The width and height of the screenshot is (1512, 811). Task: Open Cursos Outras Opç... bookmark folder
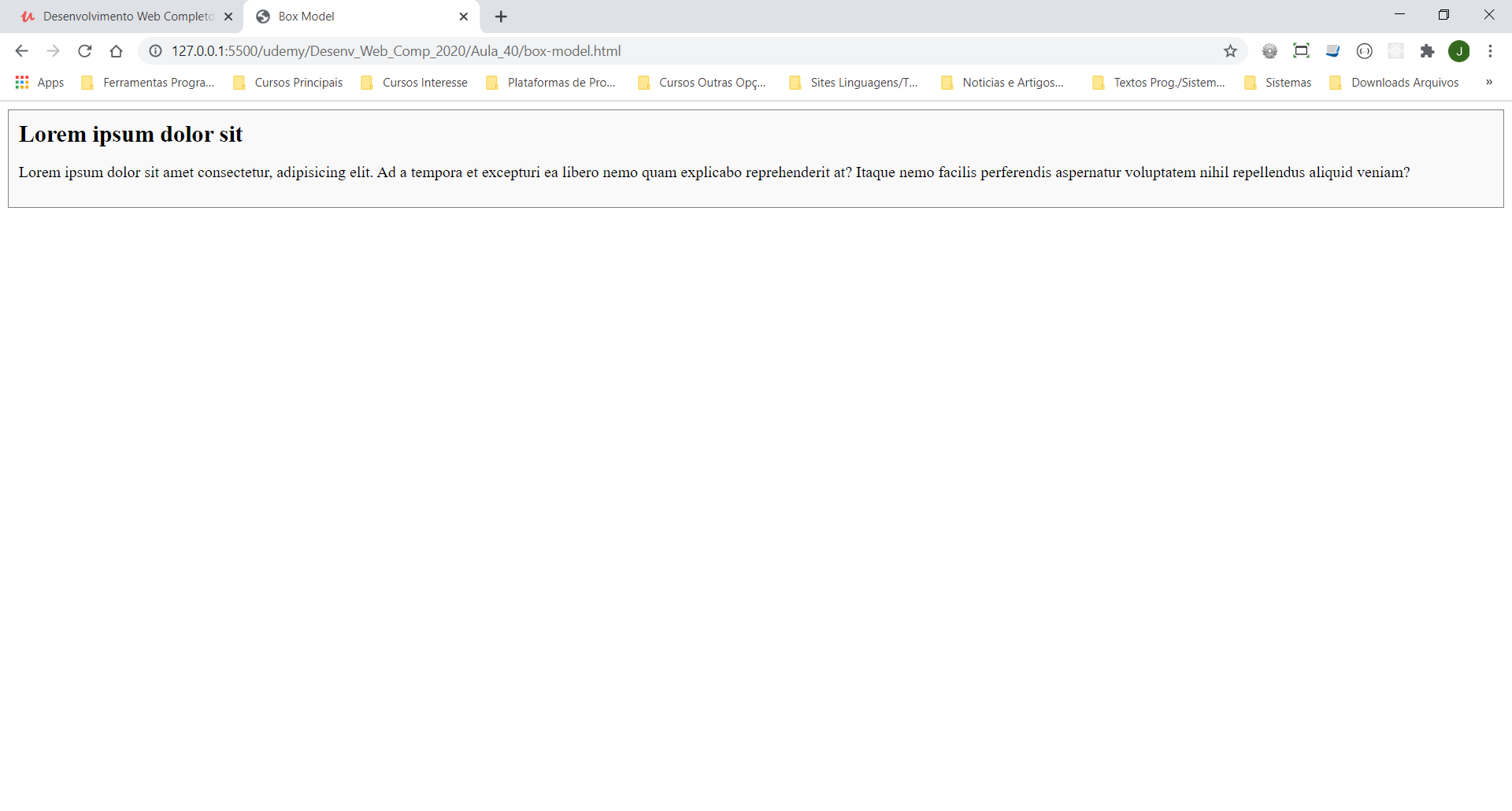coord(702,83)
